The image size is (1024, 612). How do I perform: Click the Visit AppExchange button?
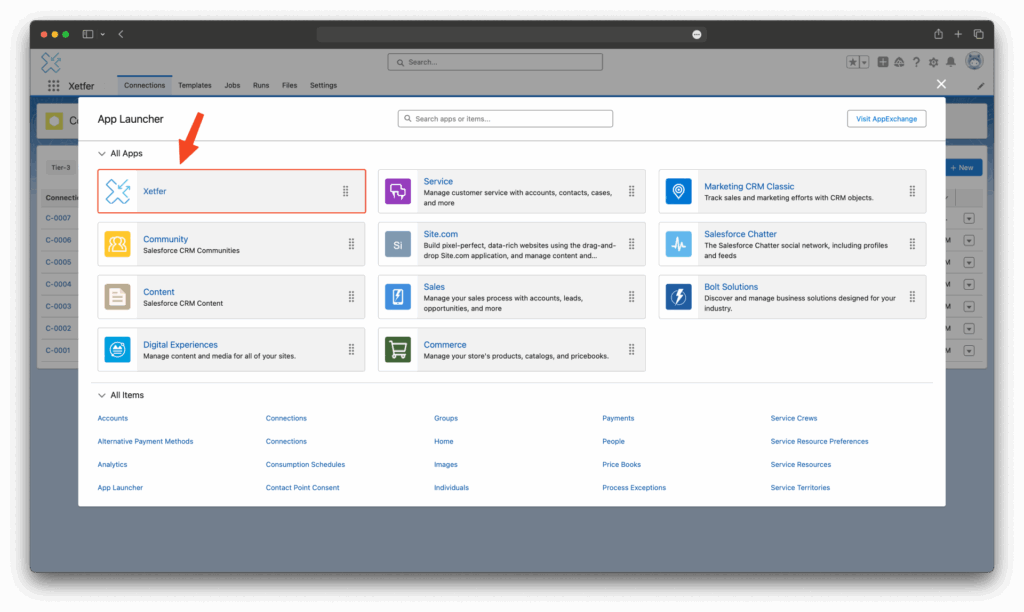pos(886,119)
